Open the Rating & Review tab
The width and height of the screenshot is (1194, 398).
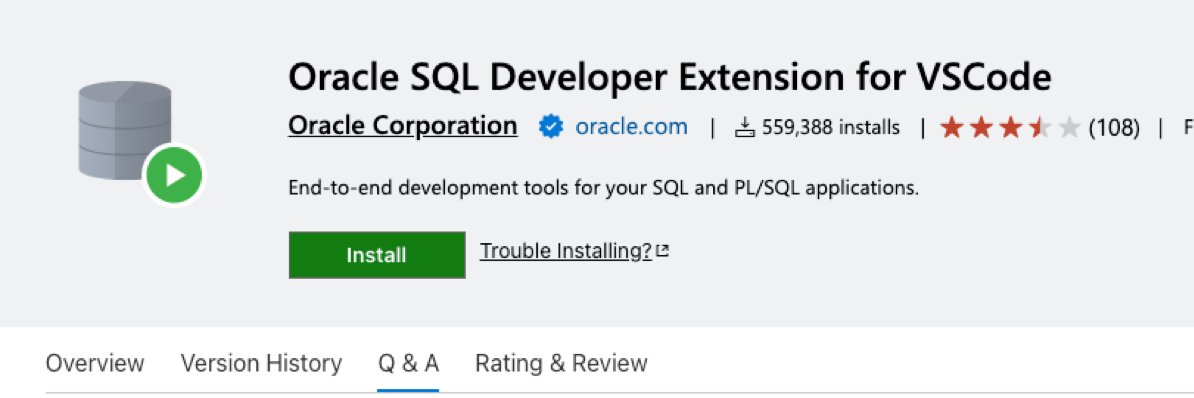[x=561, y=363]
